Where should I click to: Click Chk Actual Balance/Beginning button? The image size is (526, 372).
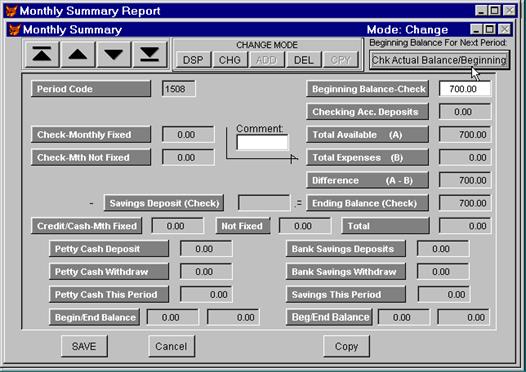point(439,60)
